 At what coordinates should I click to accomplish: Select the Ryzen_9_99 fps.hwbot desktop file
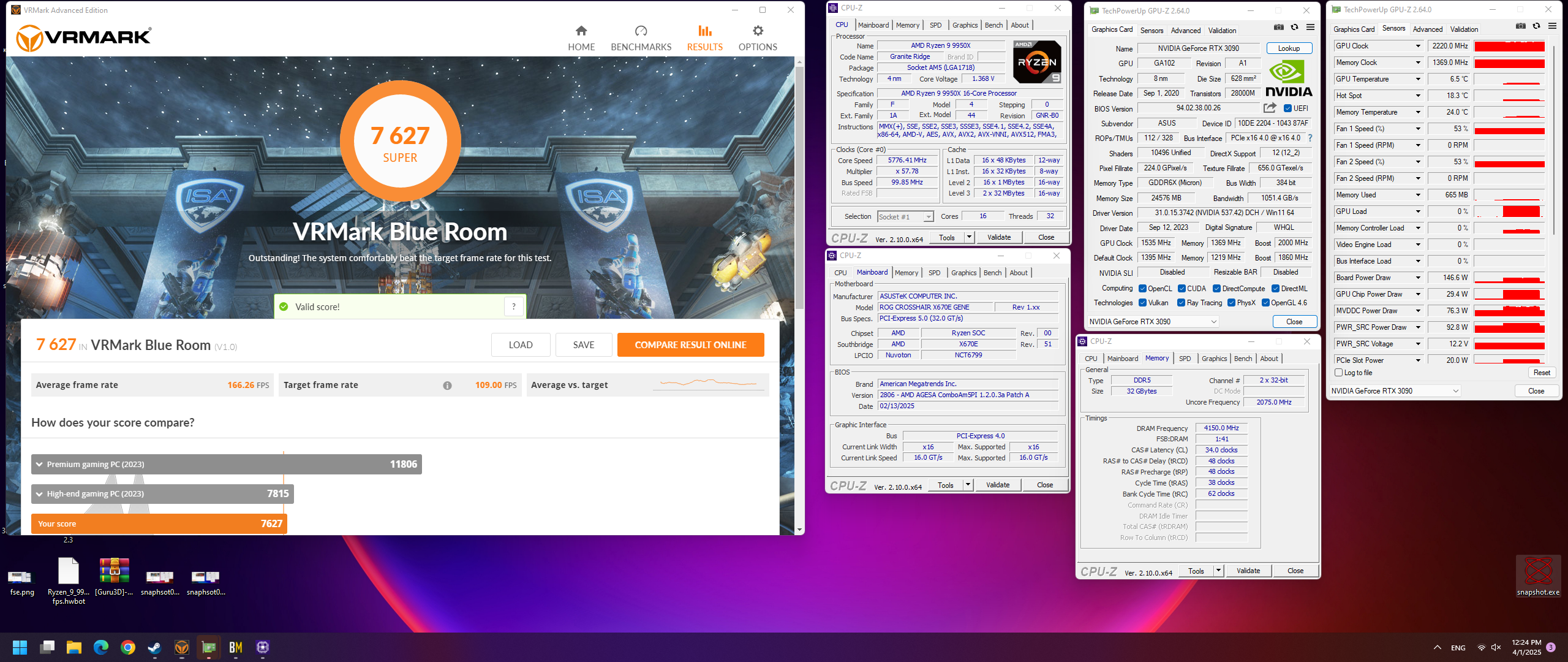point(69,581)
